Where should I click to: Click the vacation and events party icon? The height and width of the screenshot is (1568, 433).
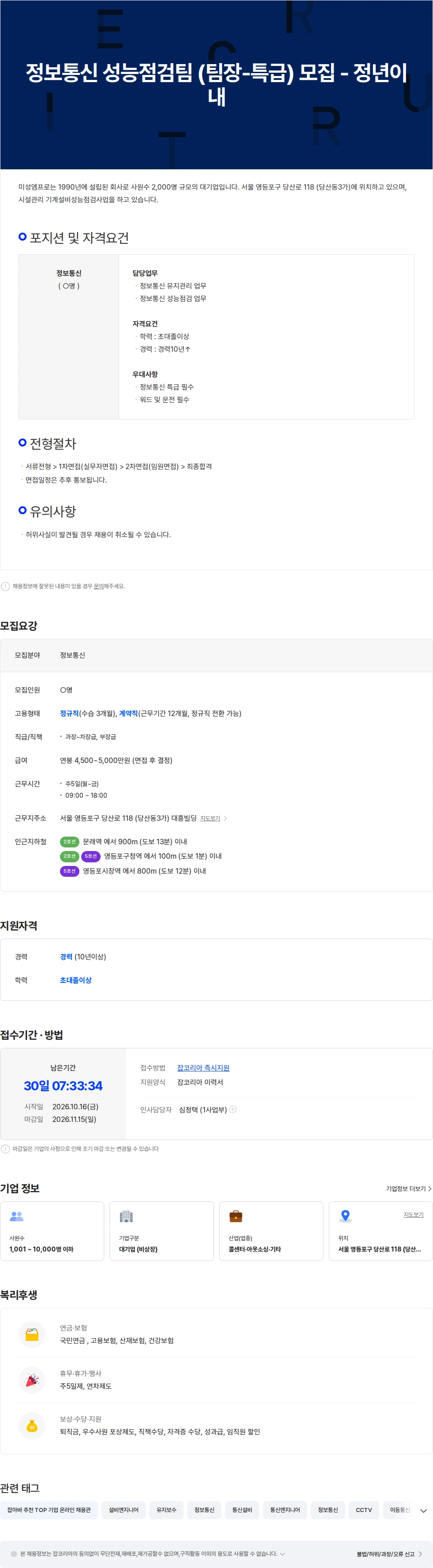(x=32, y=1380)
